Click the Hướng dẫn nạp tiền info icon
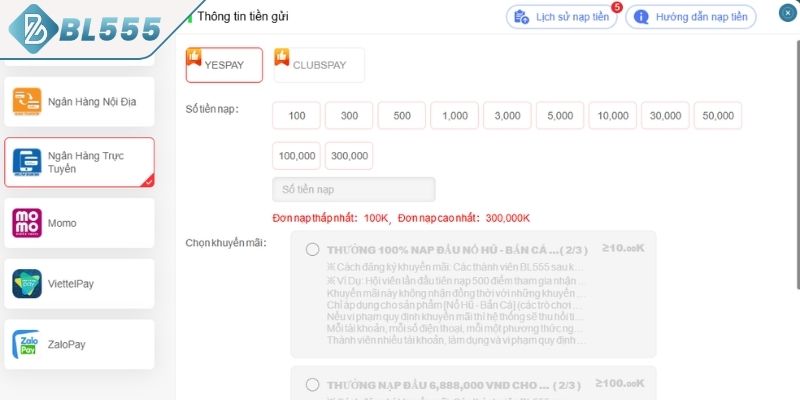 [x=641, y=17]
